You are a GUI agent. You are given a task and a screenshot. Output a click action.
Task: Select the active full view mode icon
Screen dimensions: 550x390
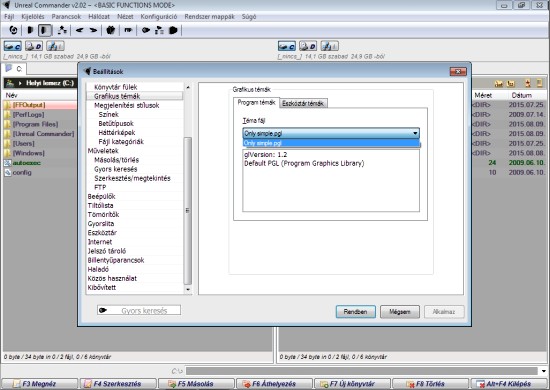[x=45, y=31]
